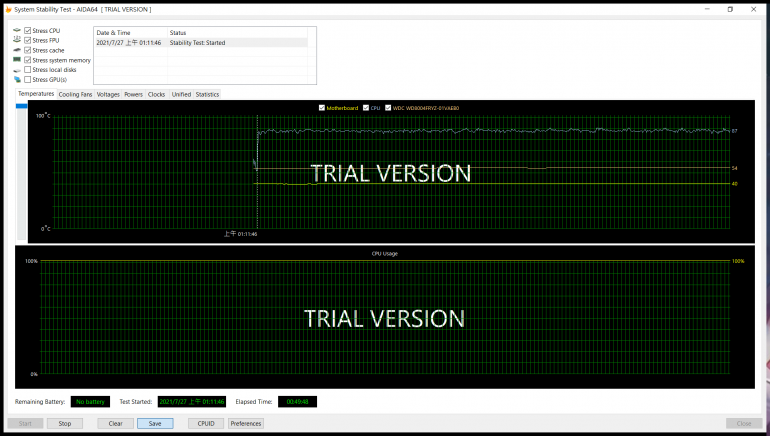Click the disk drive icon beside Stress local disks

(x=17, y=70)
